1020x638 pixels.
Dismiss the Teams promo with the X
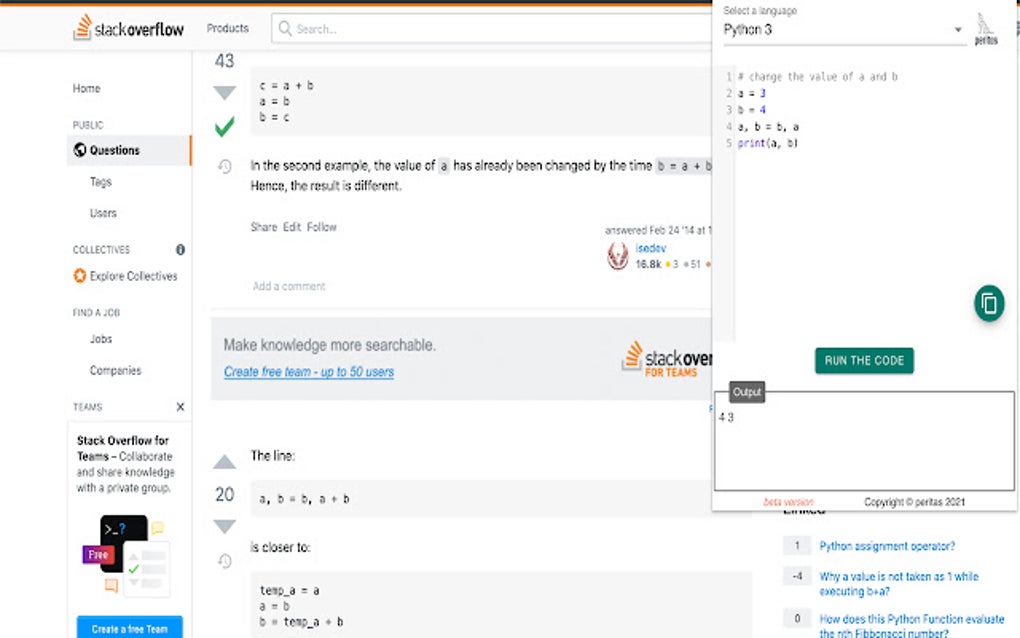[179, 407]
